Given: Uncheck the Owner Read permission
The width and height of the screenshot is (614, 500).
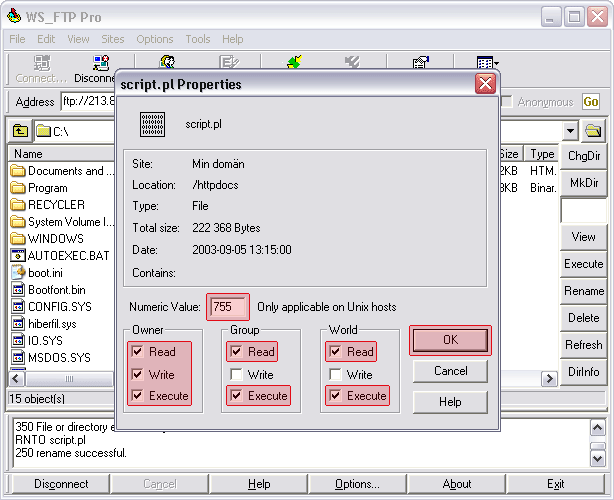Looking at the screenshot, I should click(x=136, y=352).
